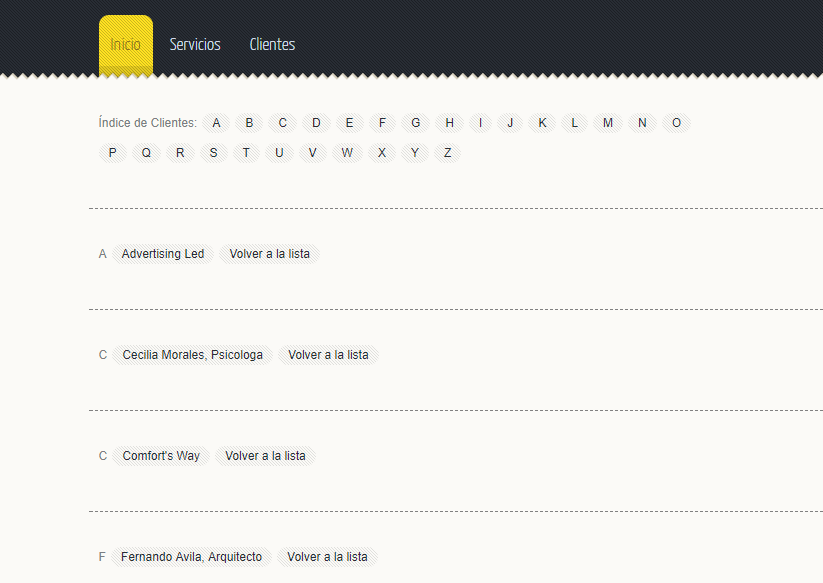Select letter X in the index
The height and width of the screenshot is (583, 823).
(382, 153)
